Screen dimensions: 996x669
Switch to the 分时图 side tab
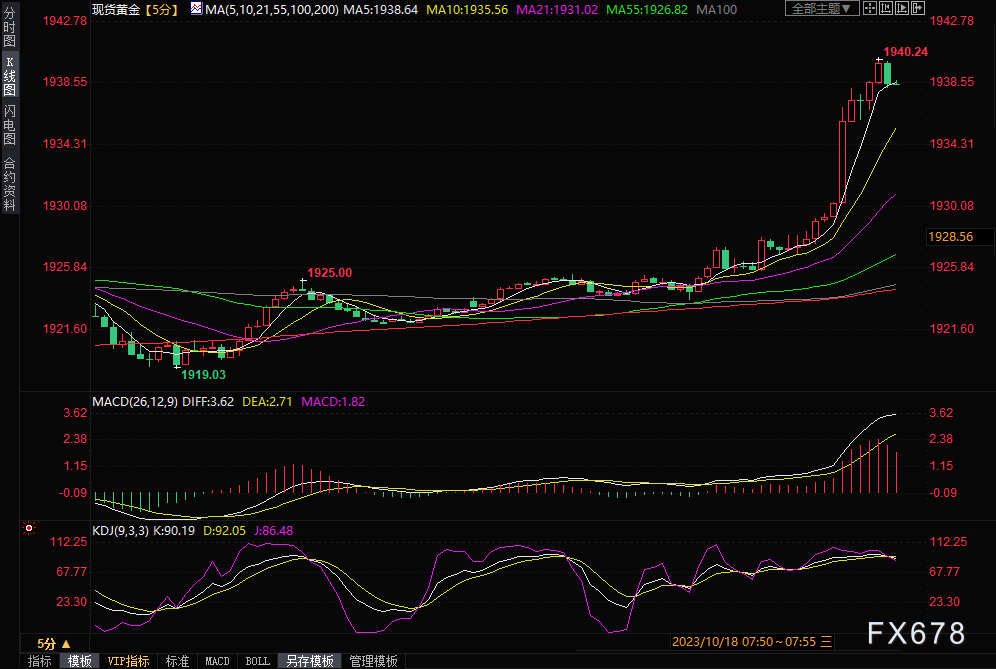(10, 26)
